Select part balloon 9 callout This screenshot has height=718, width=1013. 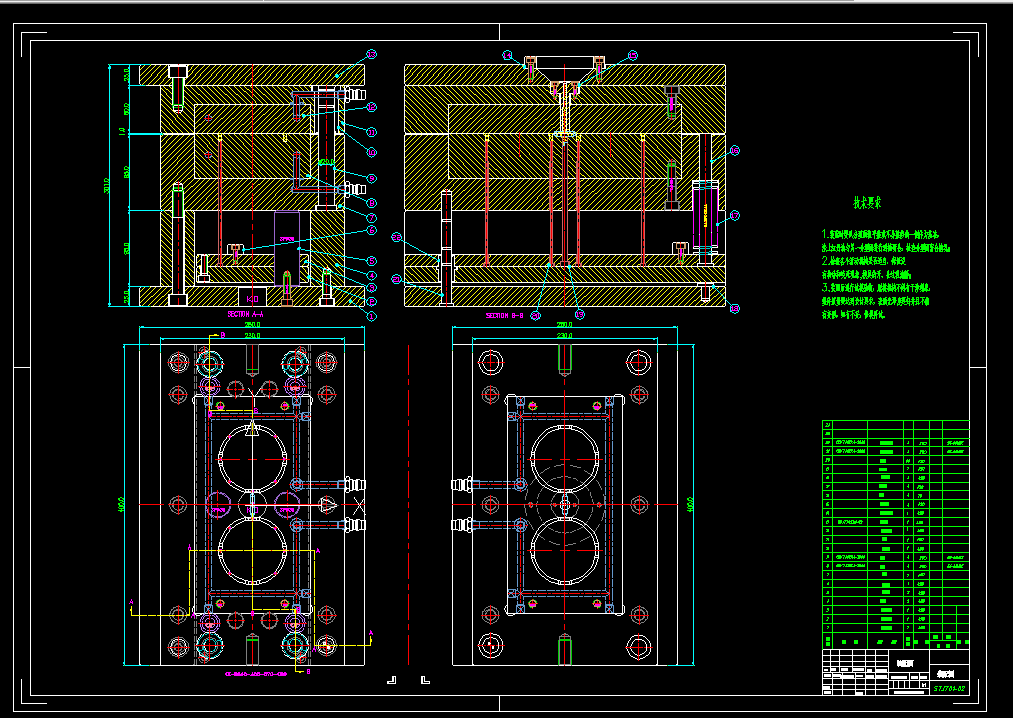pyautogui.click(x=371, y=178)
